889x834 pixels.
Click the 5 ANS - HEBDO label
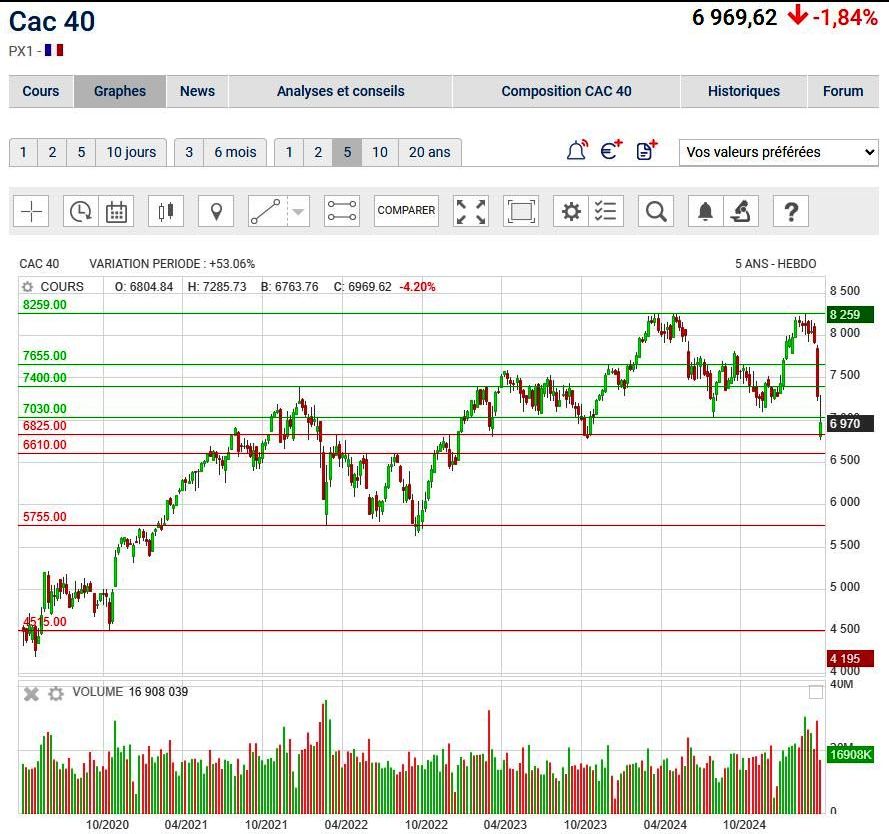[776, 264]
